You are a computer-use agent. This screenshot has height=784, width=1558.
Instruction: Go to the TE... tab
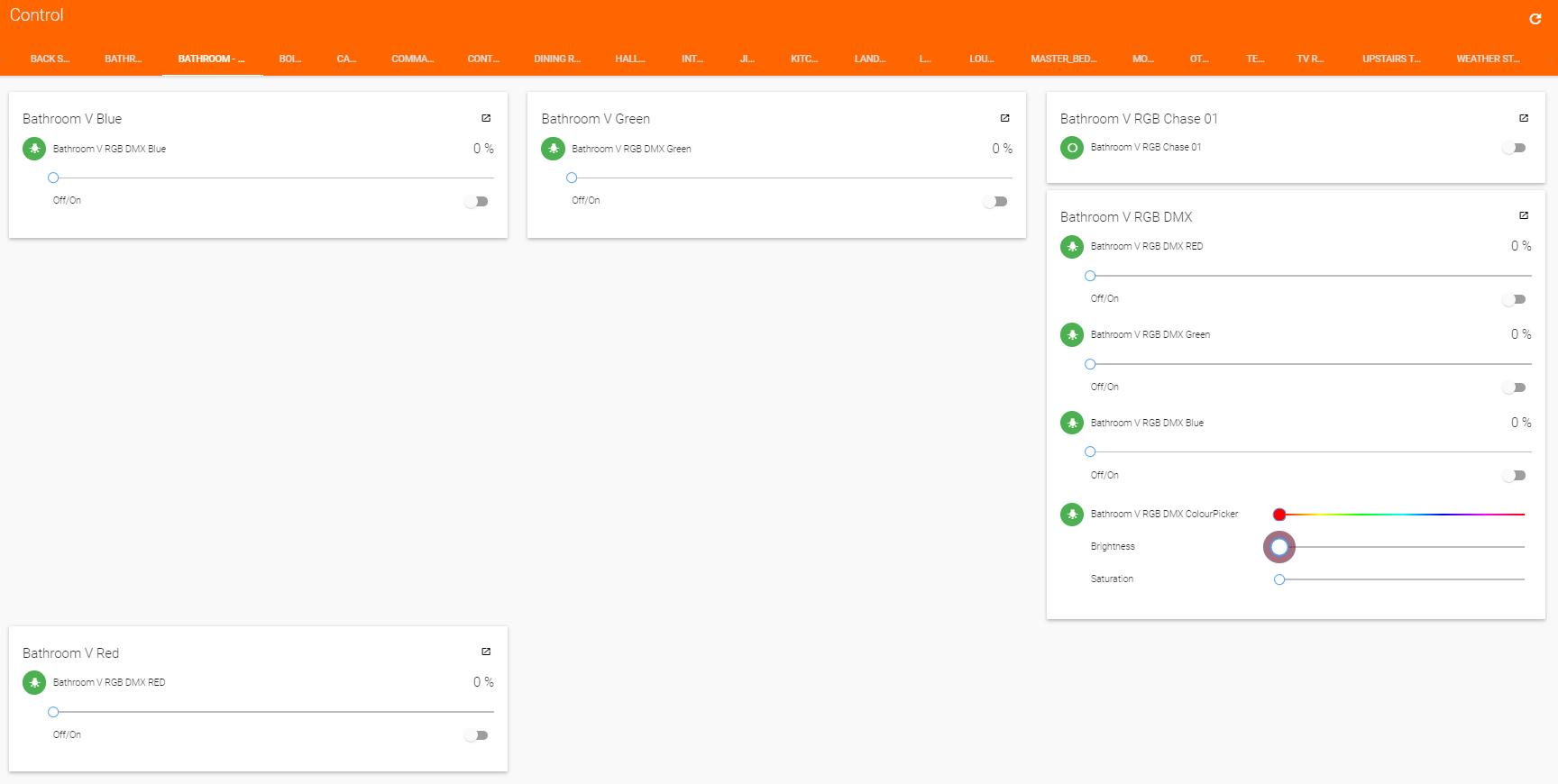pos(1255,59)
